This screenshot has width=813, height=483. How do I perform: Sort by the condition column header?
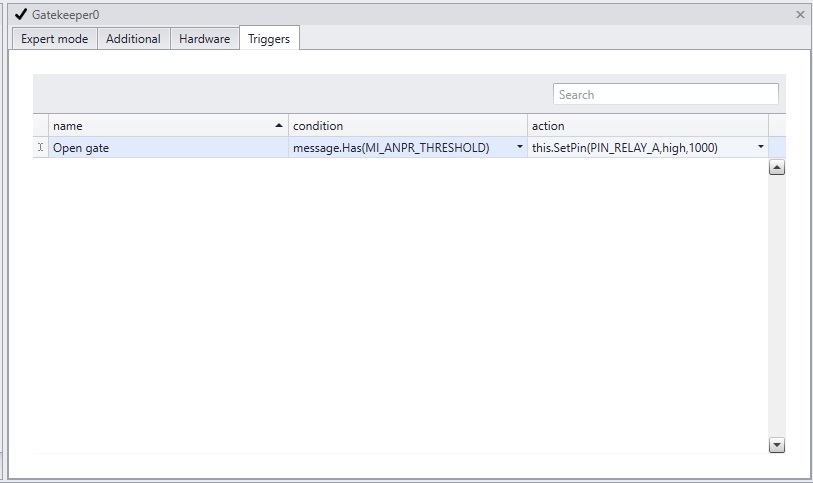tap(408, 126)
